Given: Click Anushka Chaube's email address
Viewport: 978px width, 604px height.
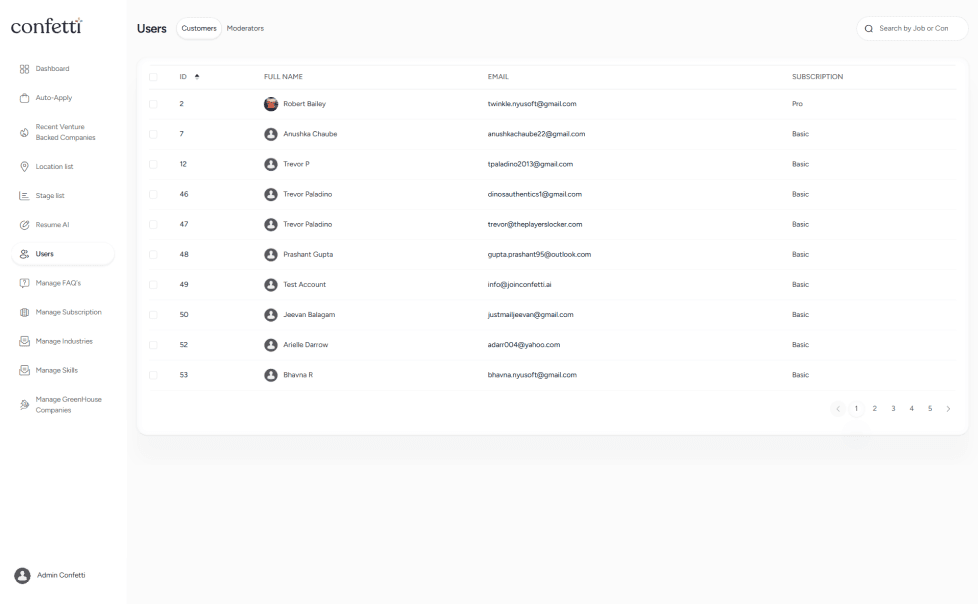Looking at the screenshot, I should (x=536, y=133).
